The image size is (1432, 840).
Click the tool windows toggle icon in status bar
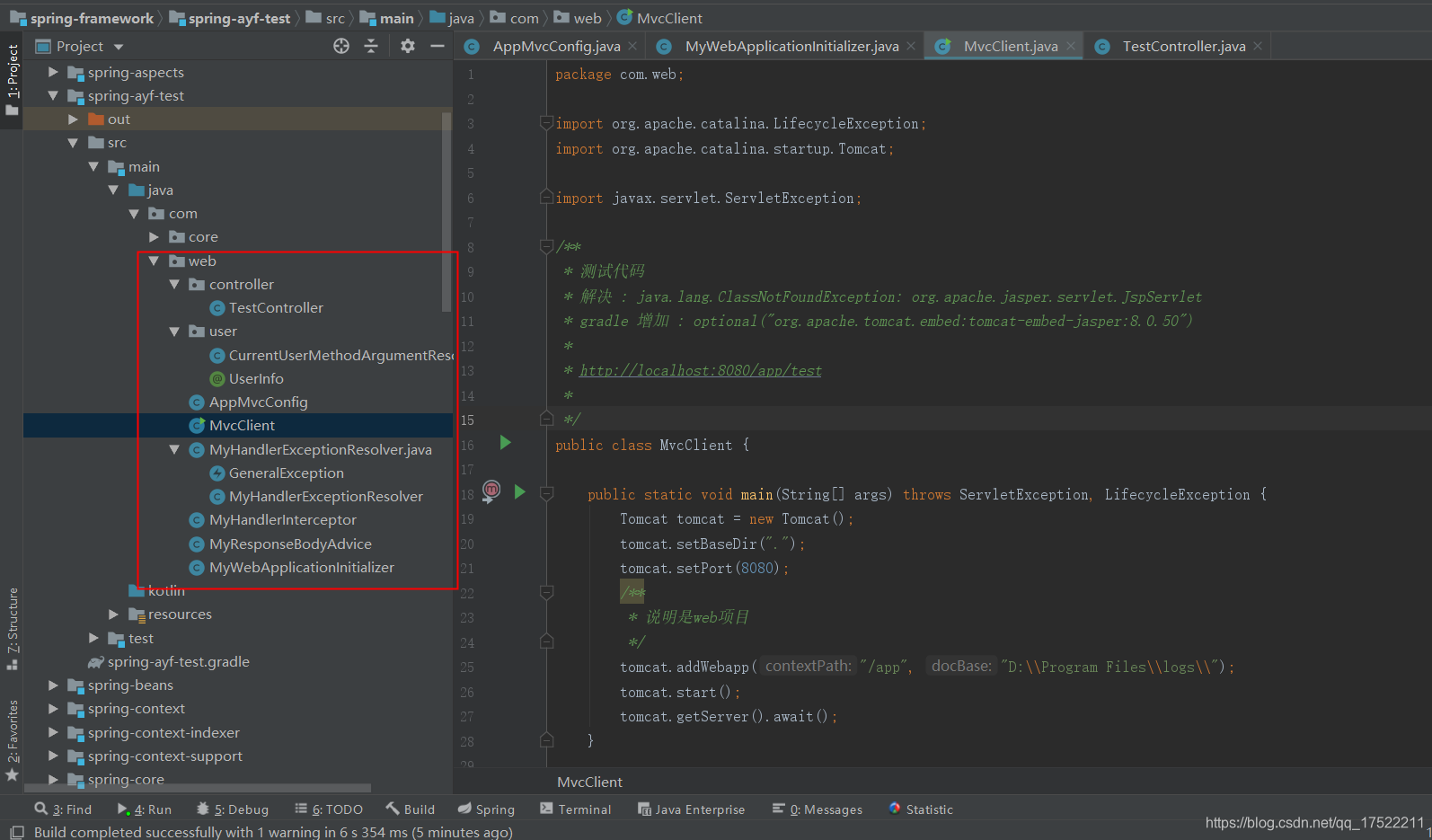click(x=16, y=832)
